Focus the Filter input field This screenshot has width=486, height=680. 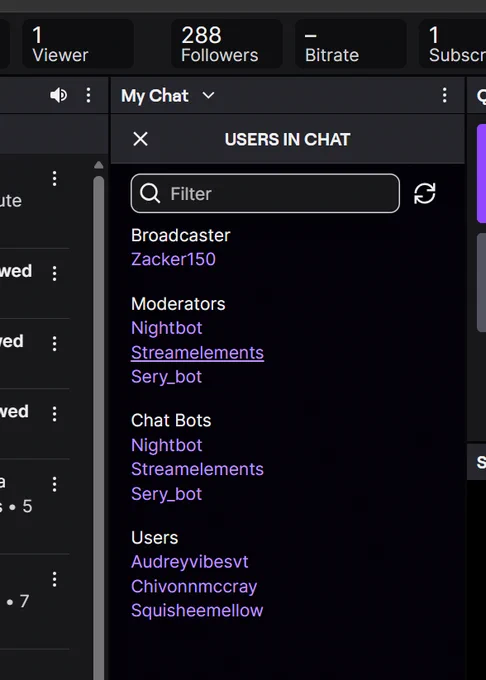pyautogui.click(x=265, y=193)
